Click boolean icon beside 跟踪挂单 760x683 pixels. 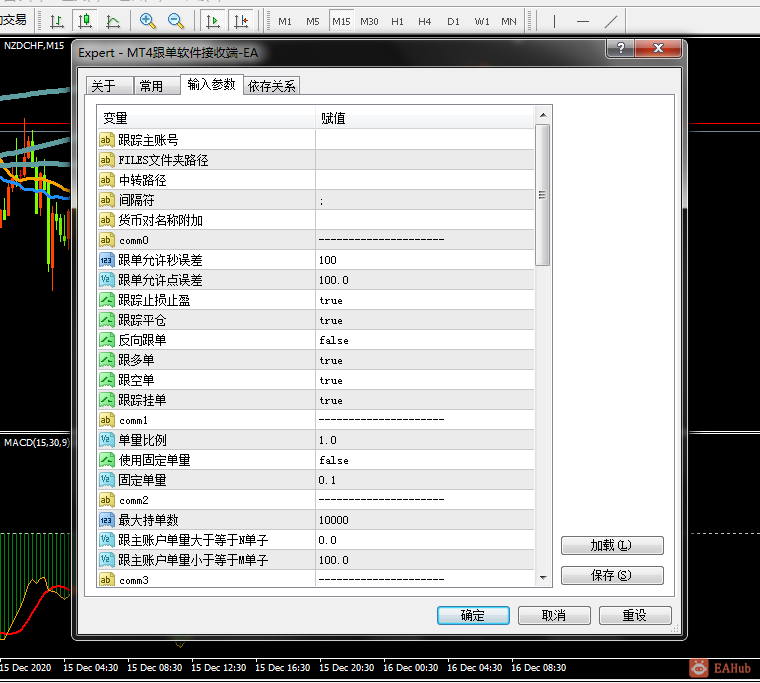(x=107, y=400)
